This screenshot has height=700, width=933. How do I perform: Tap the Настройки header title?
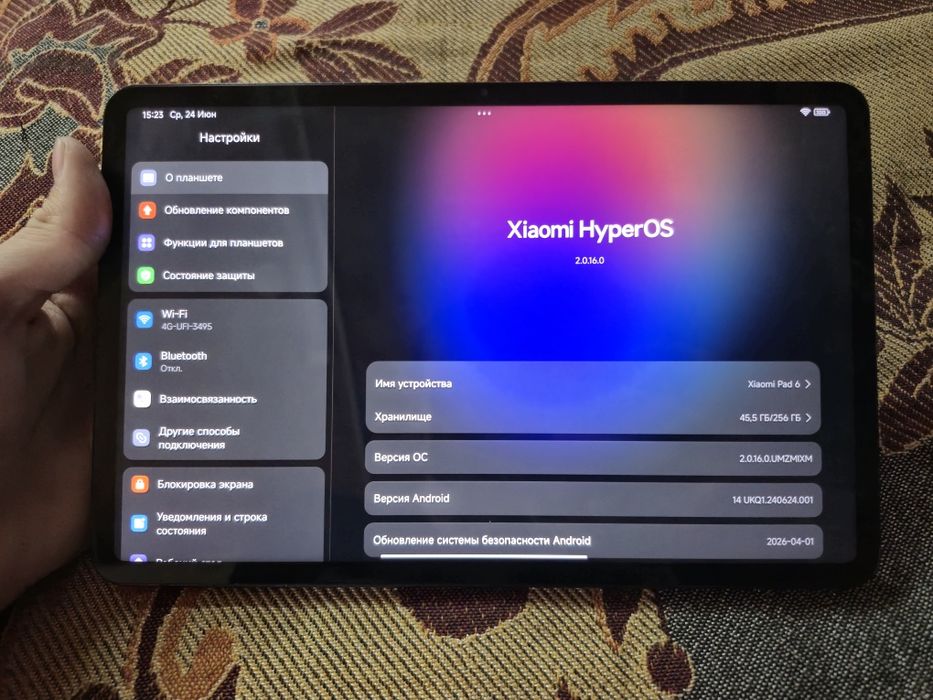click(x=229, y=138)
